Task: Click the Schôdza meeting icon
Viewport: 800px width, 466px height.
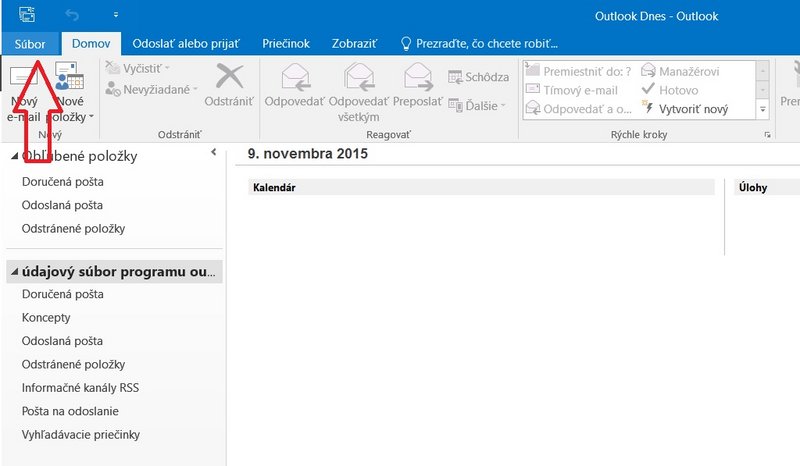Action: click(454, 77)
